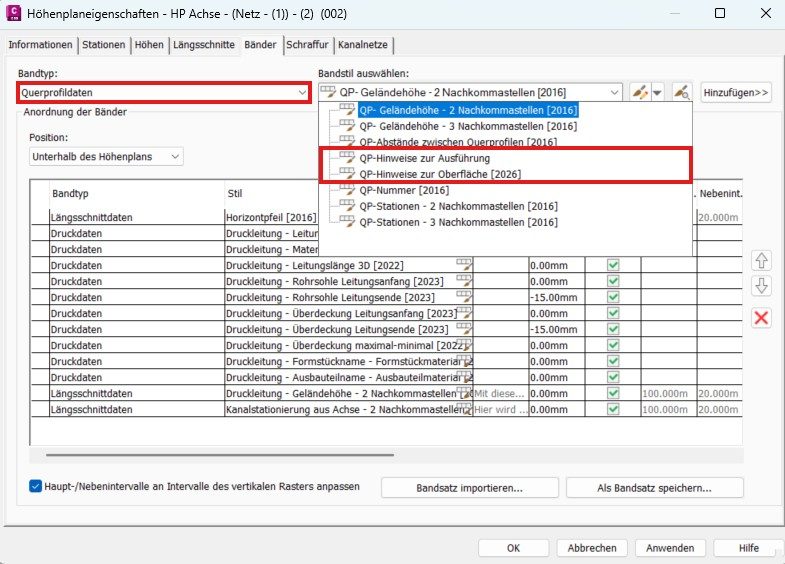Collapse the Bandstil auswählen dropdown
This screenshot has height=564, width=785.
point(614,93)
